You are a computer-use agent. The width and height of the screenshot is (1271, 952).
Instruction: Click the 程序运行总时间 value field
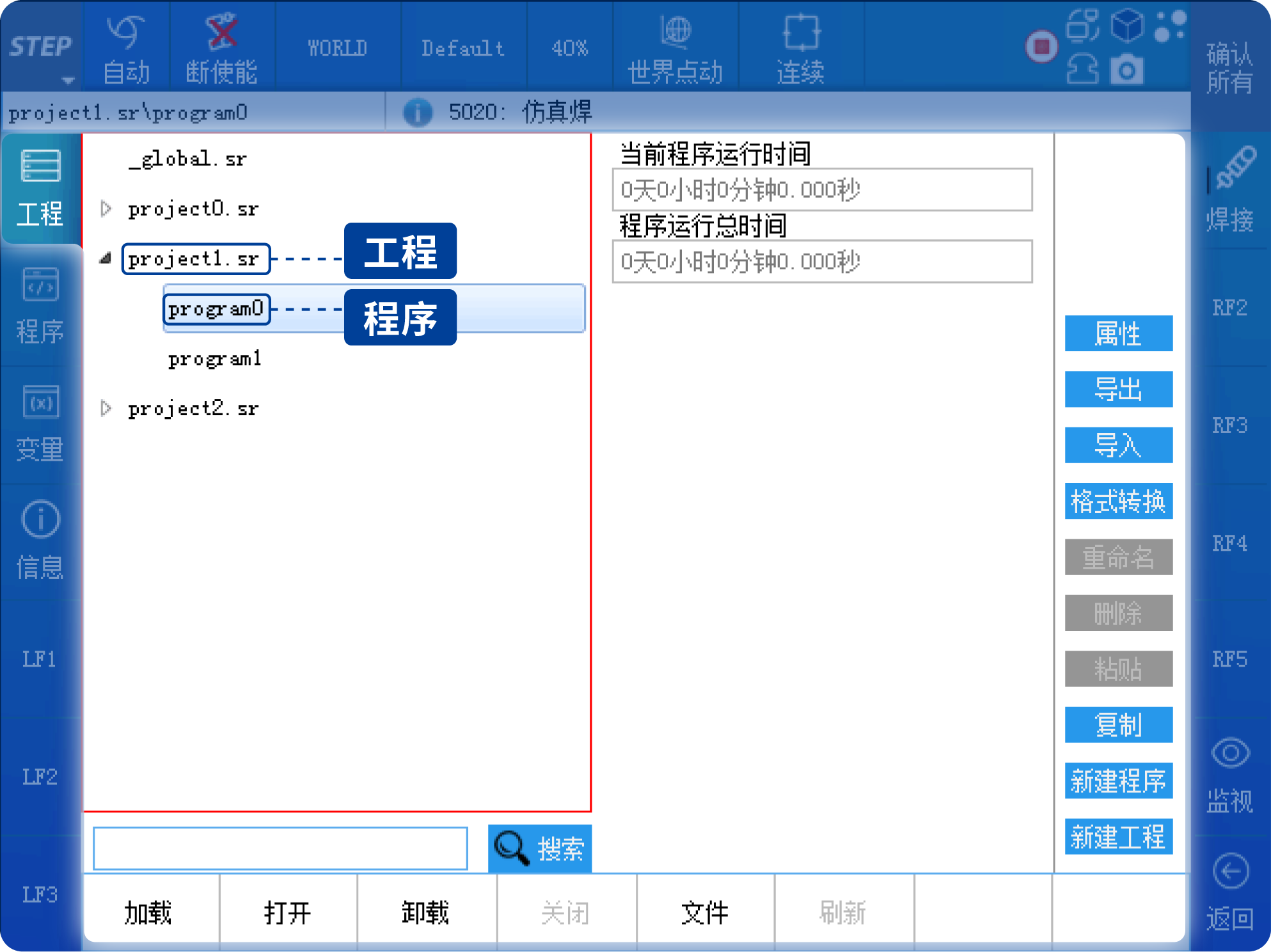[x=822, y=261]
